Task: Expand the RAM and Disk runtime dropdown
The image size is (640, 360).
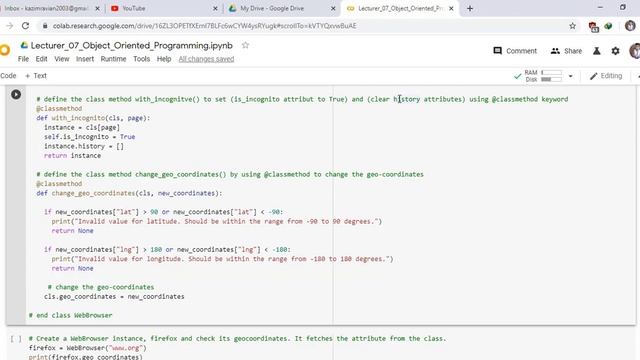Action: click(571, 76)
